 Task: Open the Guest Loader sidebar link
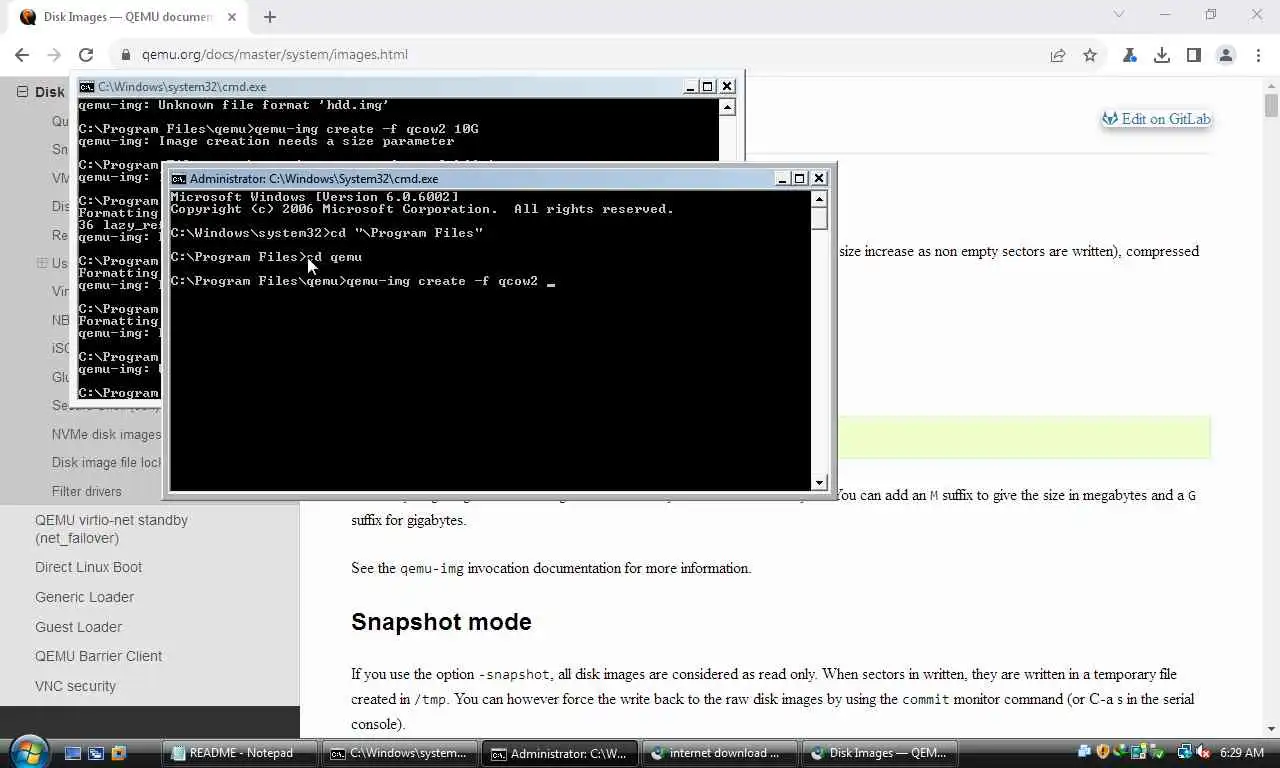point(78,627)
